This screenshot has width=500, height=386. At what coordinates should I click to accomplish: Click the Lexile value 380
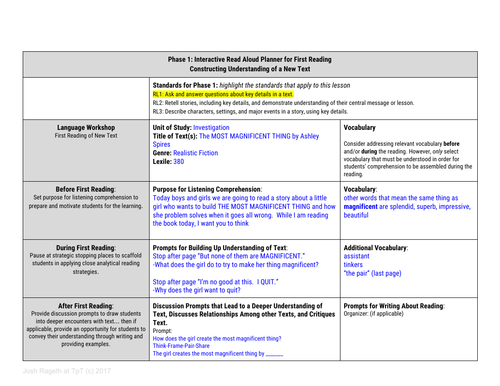pyautogui.click(x=179, y=162)
